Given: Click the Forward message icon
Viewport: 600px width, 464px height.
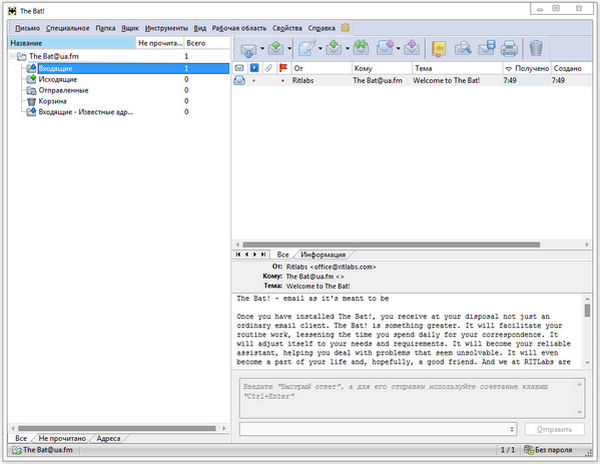Looking at the screenshot, I should [x=385, y=48].
